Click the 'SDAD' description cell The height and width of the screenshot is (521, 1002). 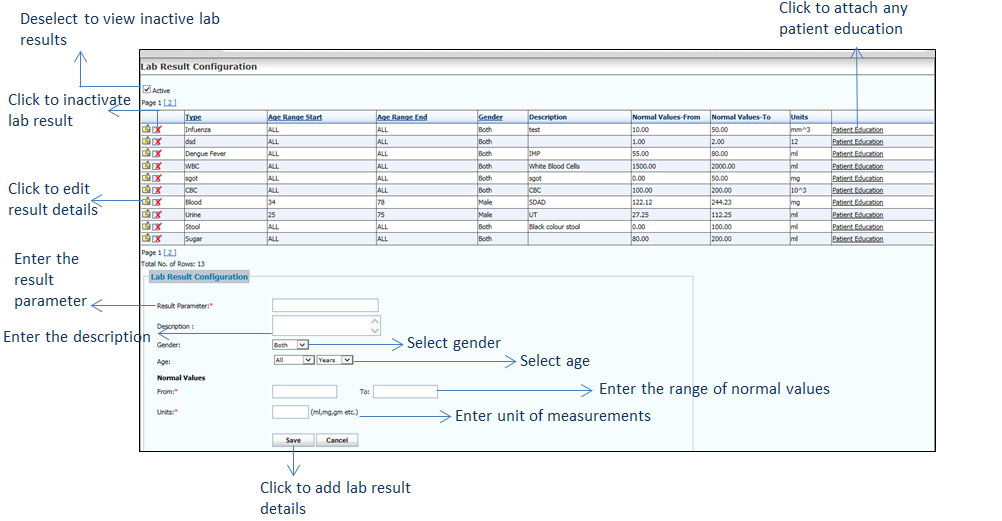point(537,203)
